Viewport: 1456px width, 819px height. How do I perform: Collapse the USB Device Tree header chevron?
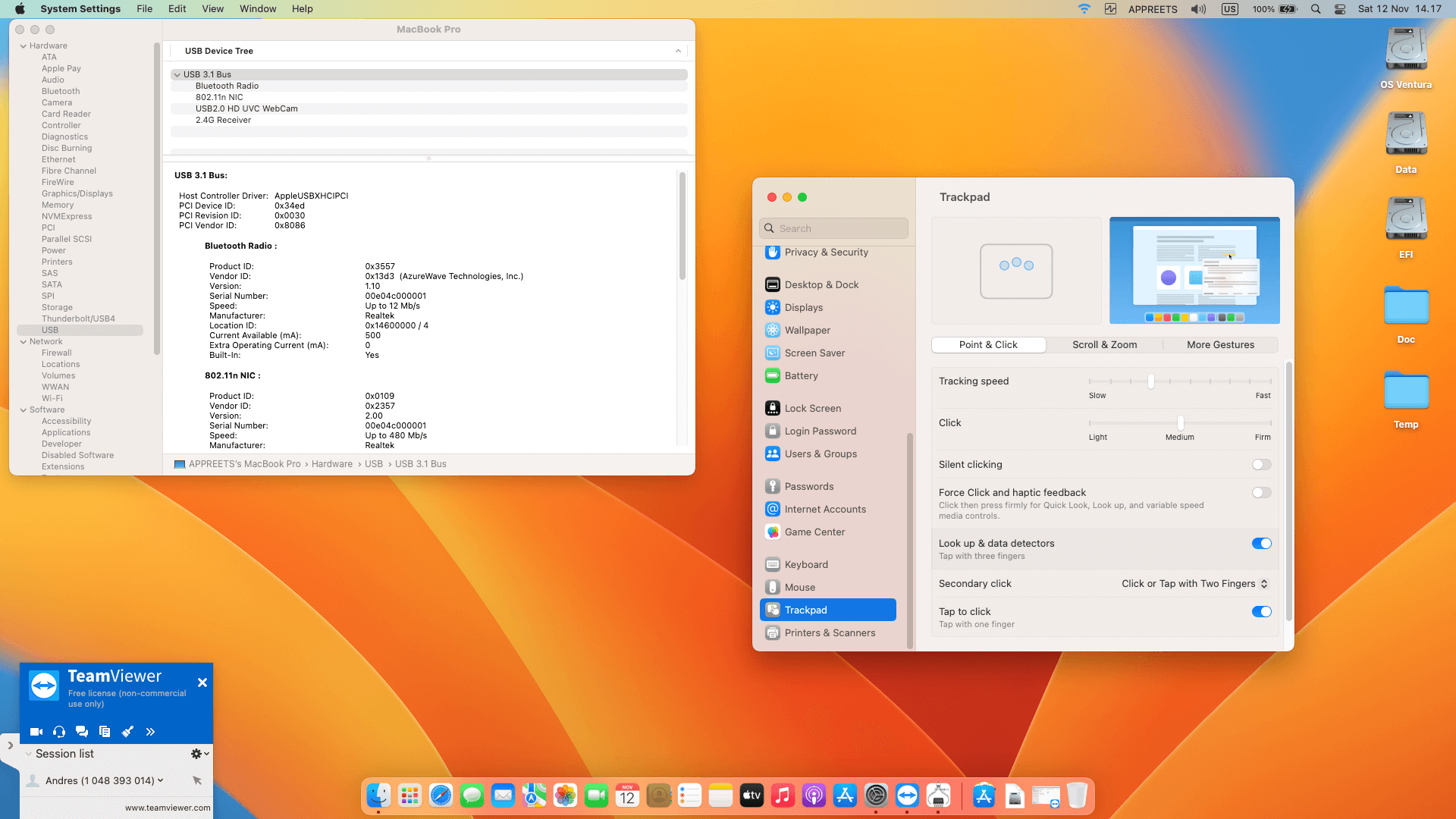pyautogui.click(x=678, y=52)
